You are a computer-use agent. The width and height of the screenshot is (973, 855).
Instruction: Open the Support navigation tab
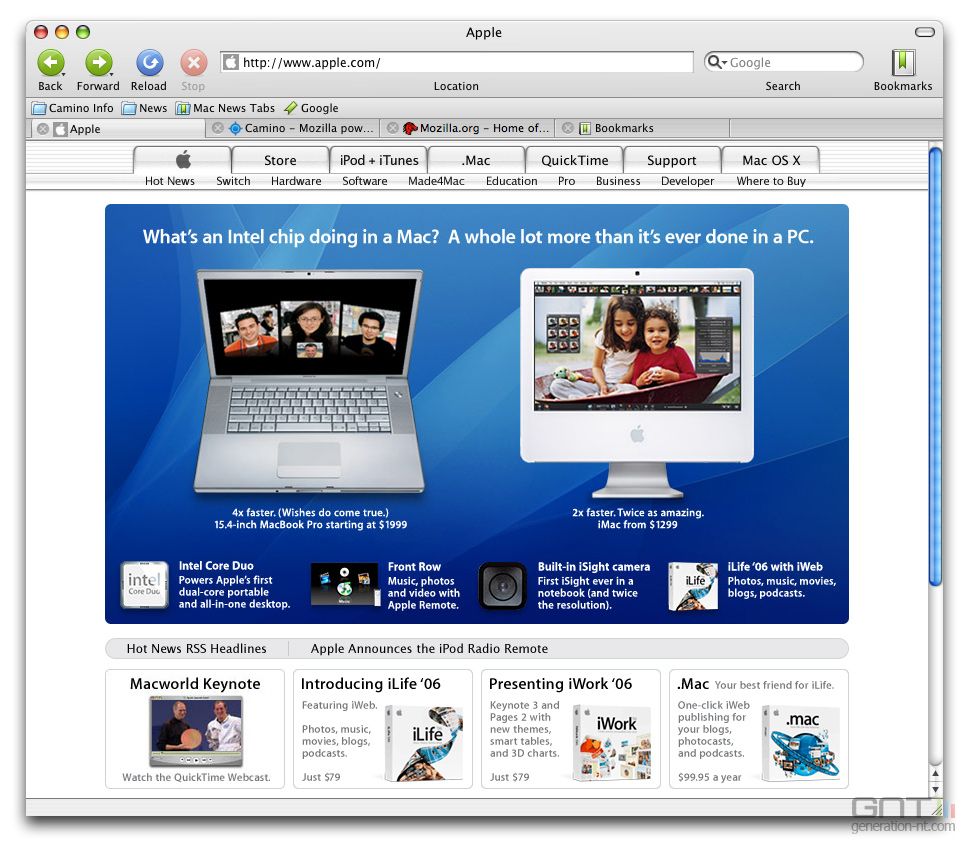point(672,160)
